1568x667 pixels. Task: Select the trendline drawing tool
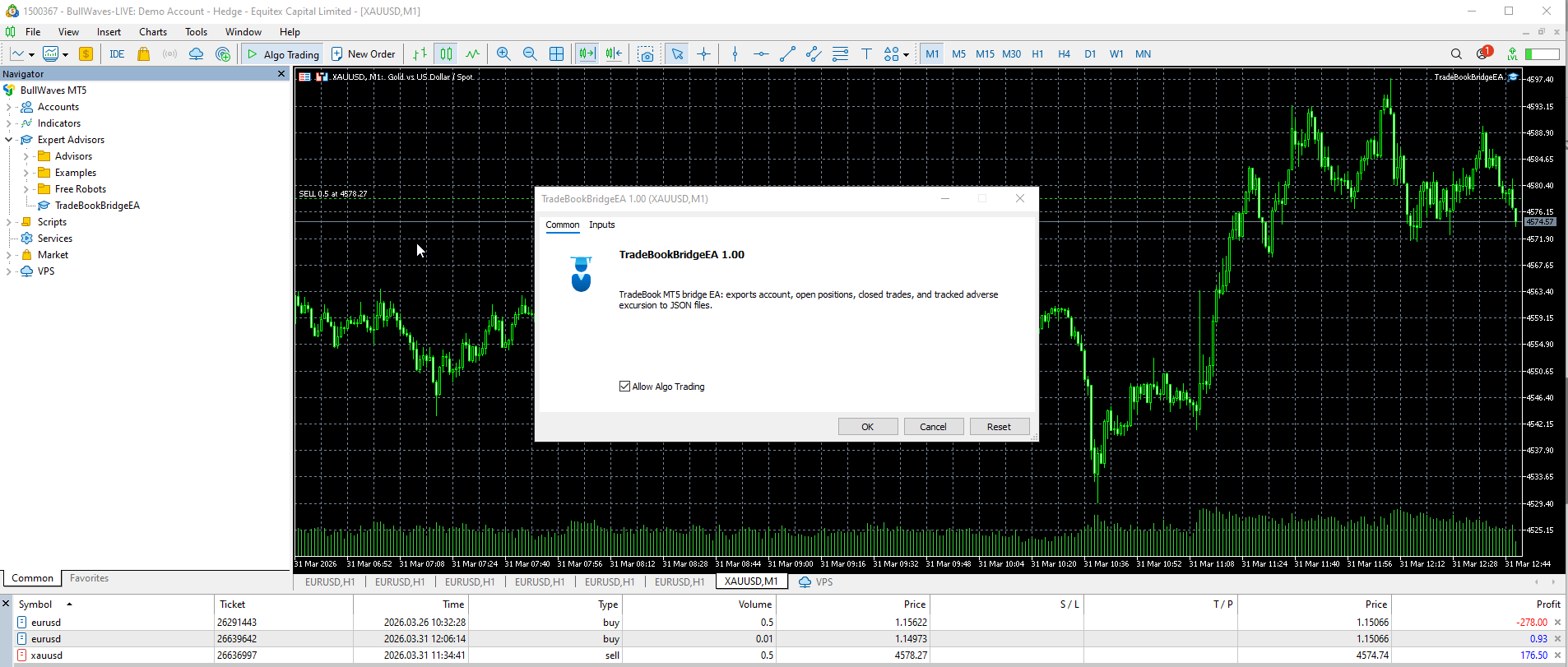(787, 54)
